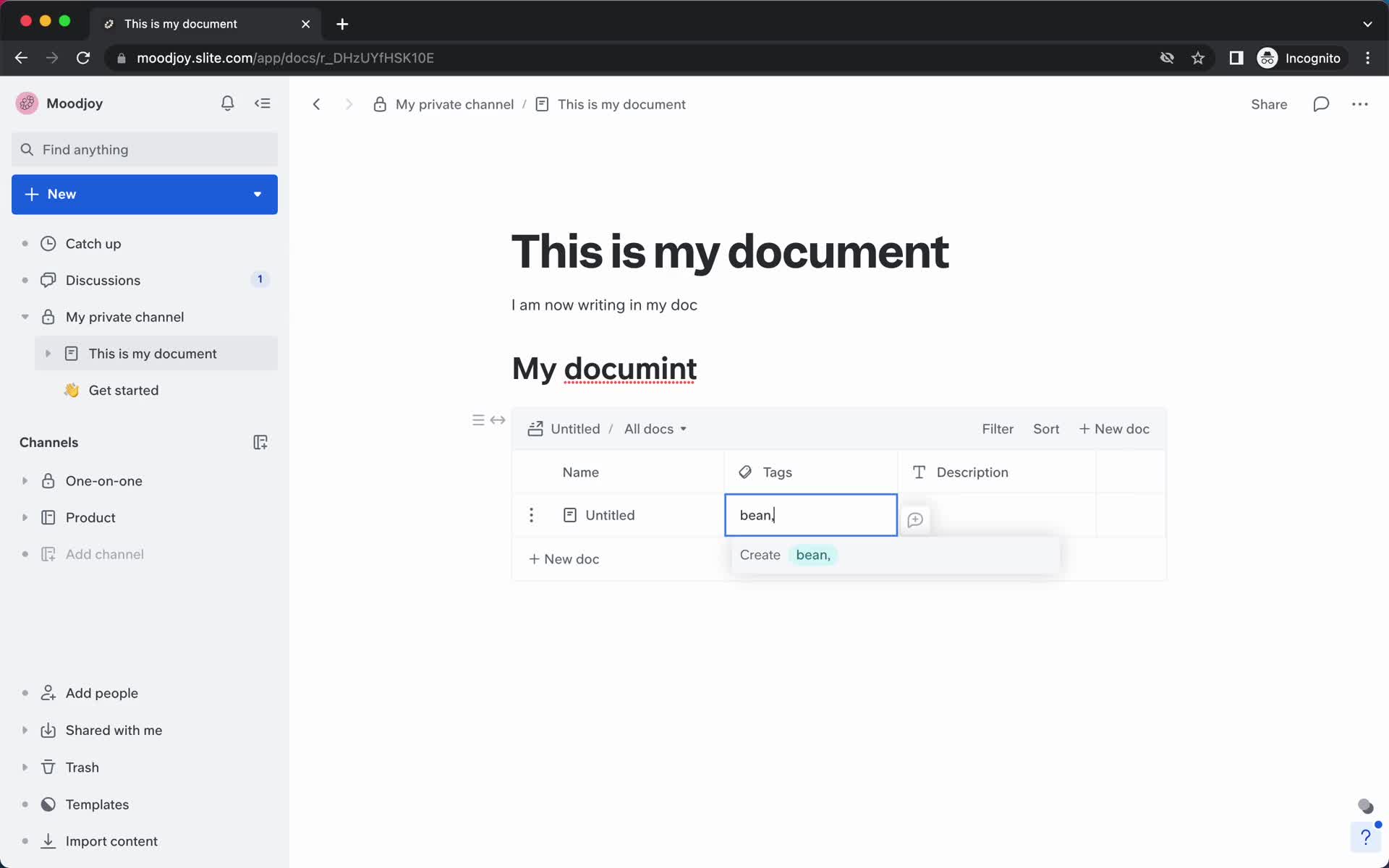Click the New doc button
The height and width of the screenshot is (868, 1389).
1113,428
